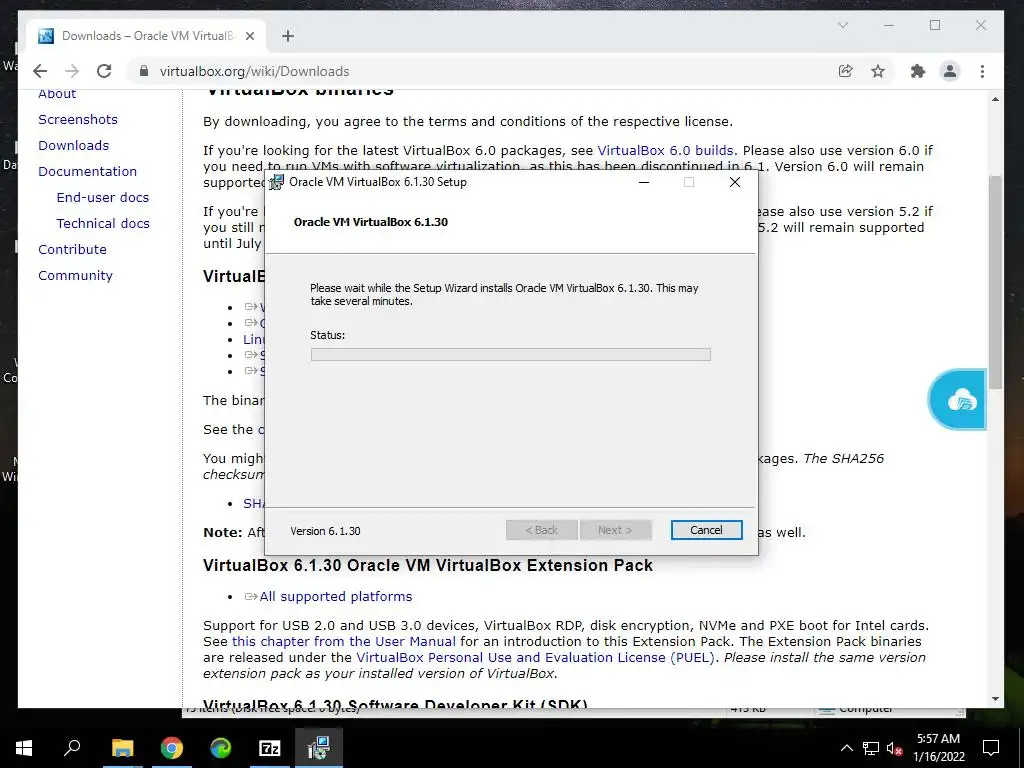Close the VirtualBox Setup dialog
1024x768 pixels.
(735, 182)
